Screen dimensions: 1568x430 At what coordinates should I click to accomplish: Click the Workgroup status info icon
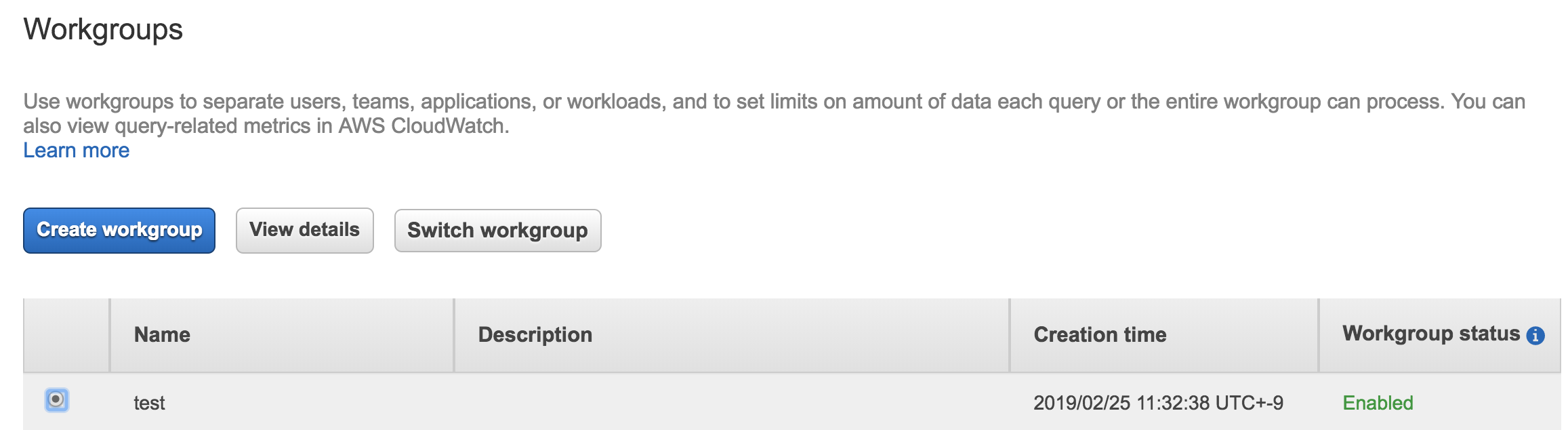pos(1535,335)
